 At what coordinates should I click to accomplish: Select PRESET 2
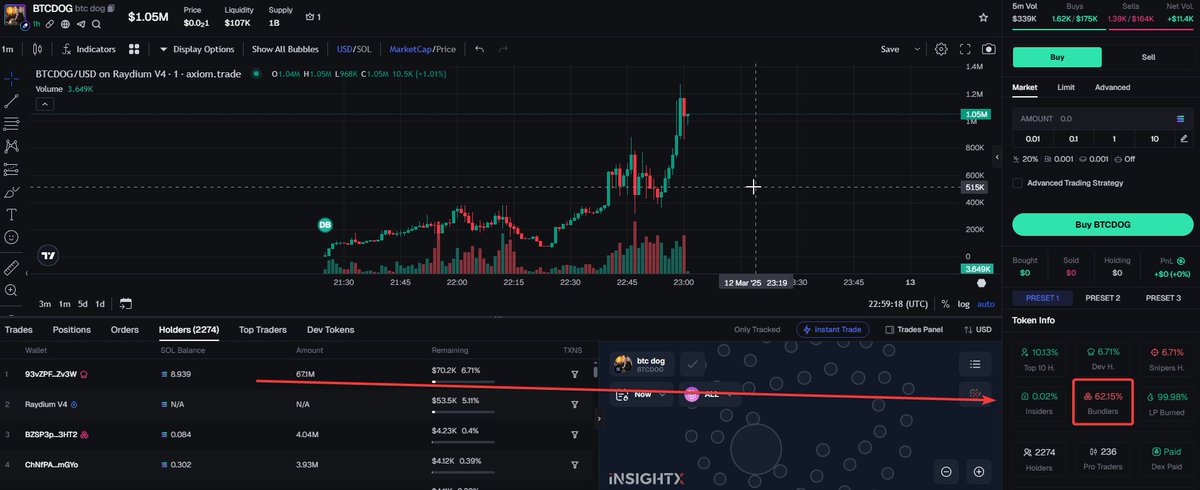(1102, 298)
